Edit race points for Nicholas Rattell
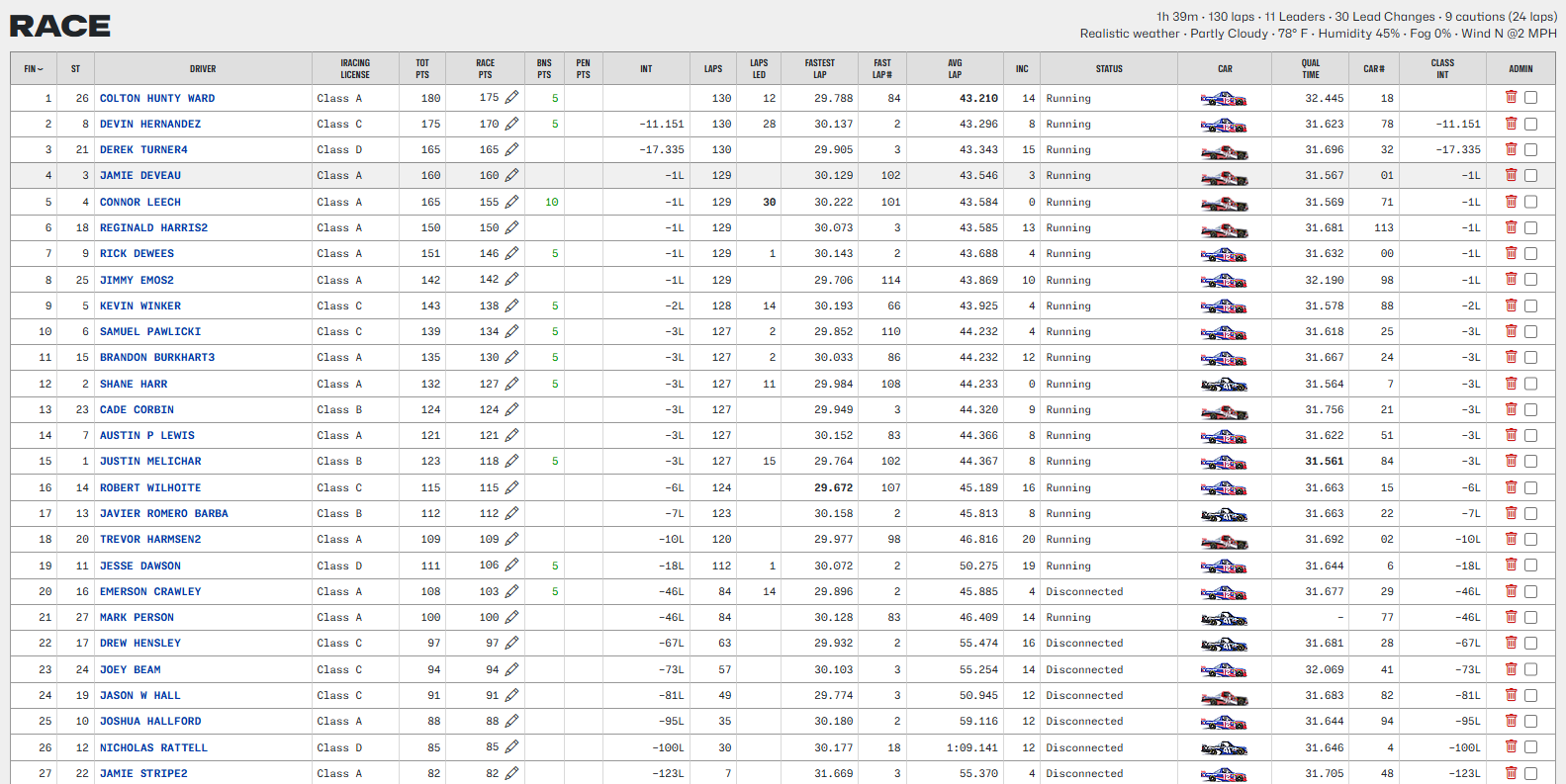This screenshot has width=1566, height=784. coord(511,747)
